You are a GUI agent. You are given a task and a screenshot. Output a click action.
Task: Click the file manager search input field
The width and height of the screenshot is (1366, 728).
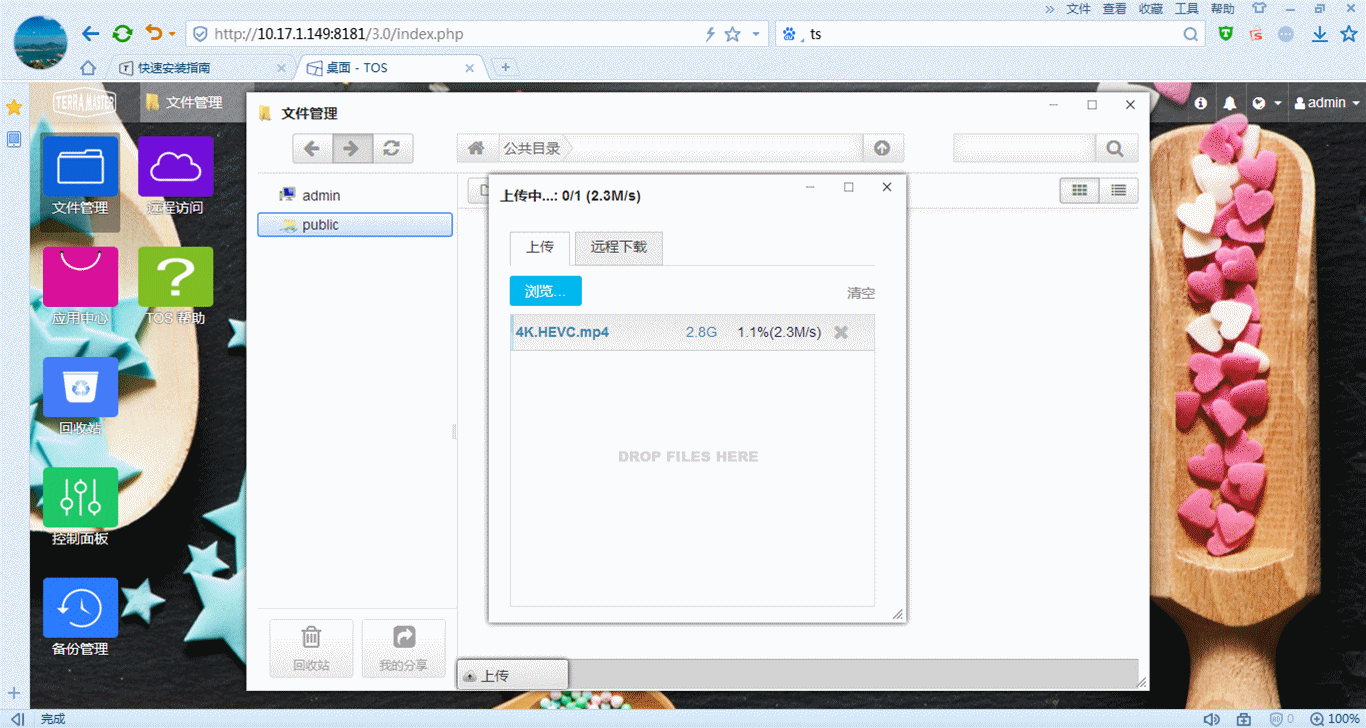tap(1024, 149)
